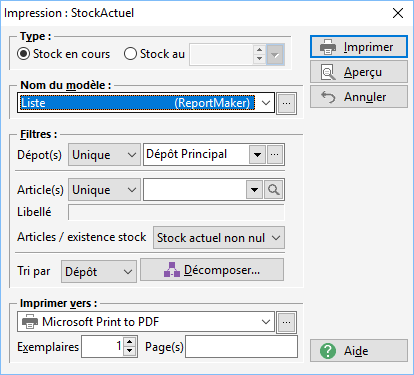Screen dimensions: 414x375
Task: Click the magnifier search icon next to Article(s)
Action: click(274, 190)
